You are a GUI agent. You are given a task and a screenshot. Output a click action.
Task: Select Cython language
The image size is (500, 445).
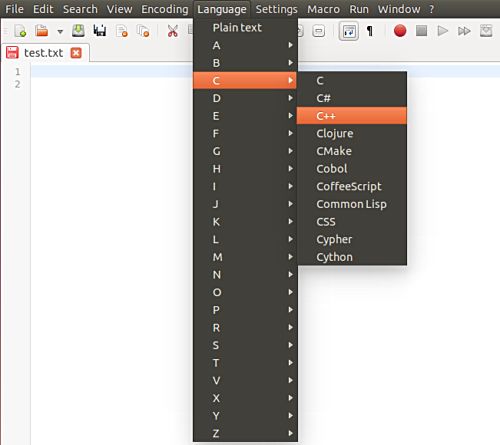point(352,257)
